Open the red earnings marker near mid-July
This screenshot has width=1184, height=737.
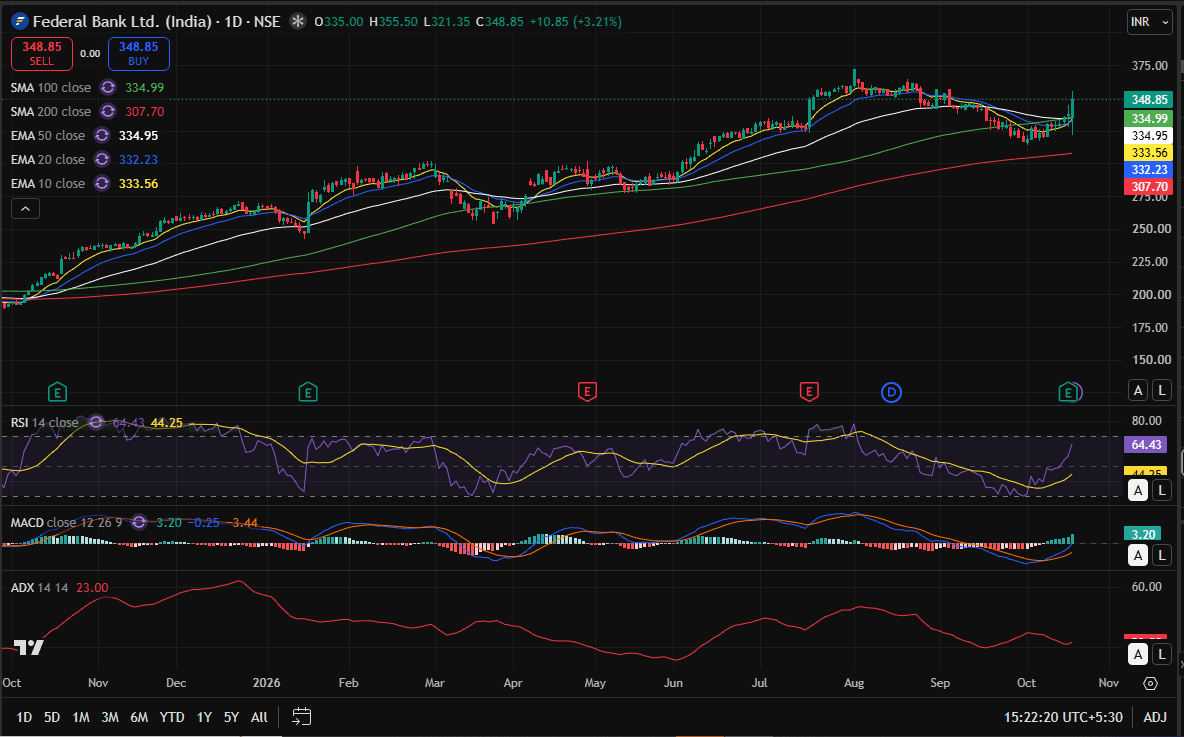click(809, 392)
